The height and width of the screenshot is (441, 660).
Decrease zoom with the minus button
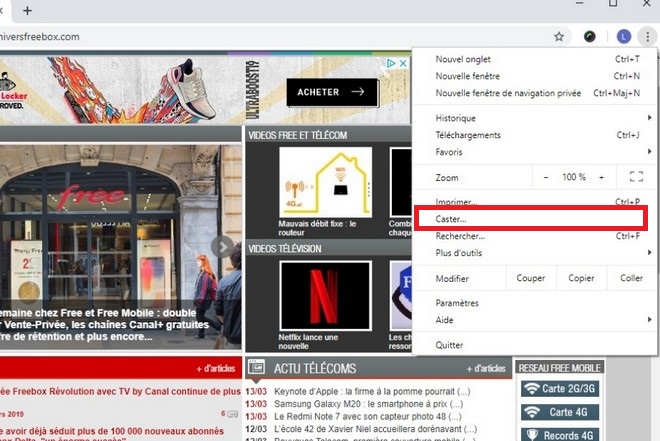(x=546, y=177)
